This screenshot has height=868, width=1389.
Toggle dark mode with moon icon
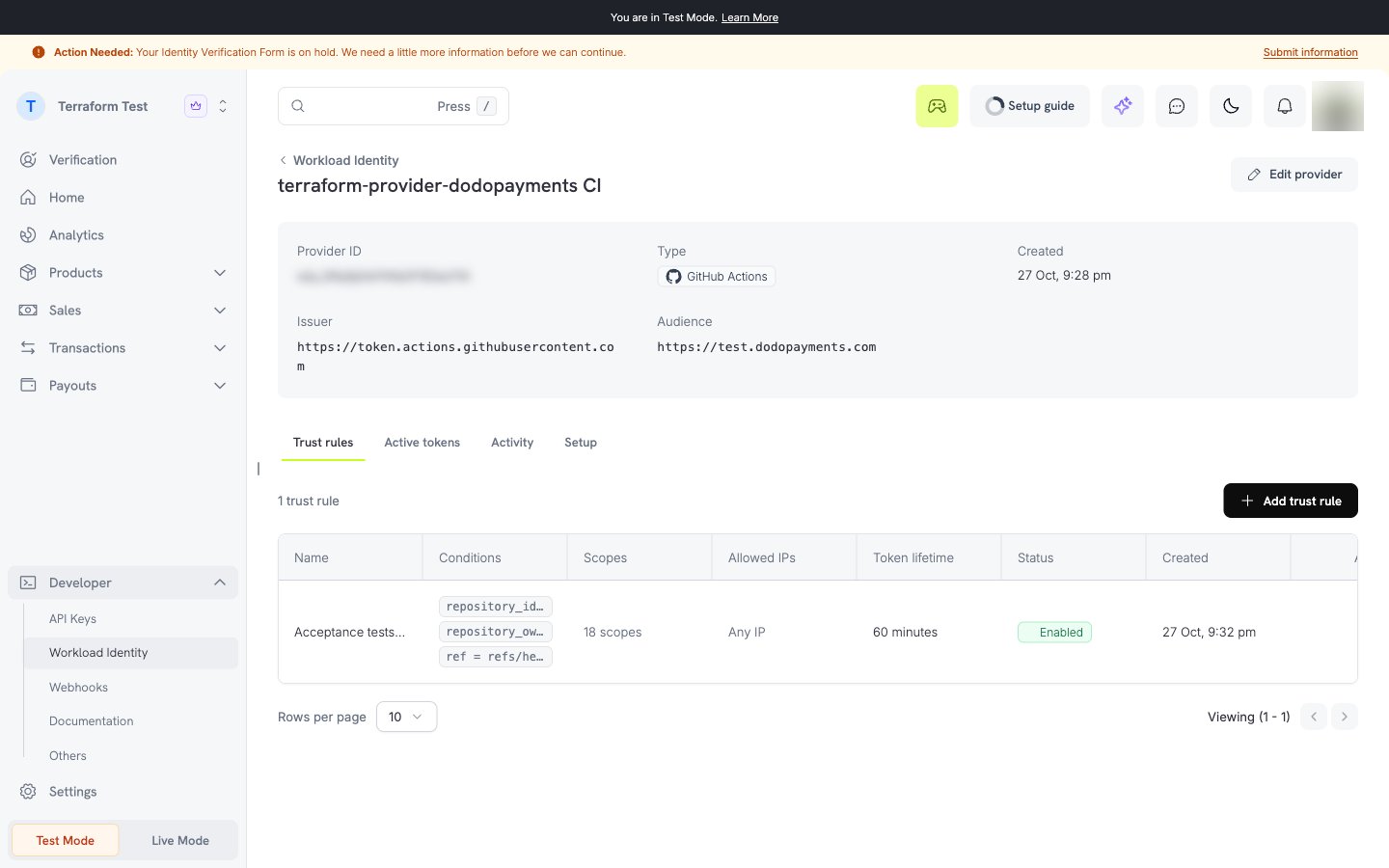click(1231, 106)
